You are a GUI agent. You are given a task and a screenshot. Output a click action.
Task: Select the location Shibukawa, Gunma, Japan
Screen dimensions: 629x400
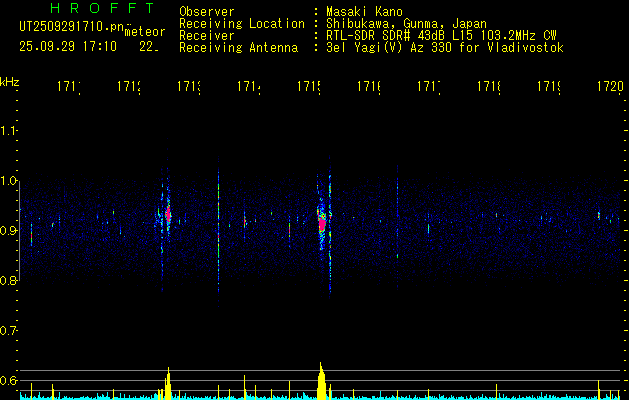(406, 24)
